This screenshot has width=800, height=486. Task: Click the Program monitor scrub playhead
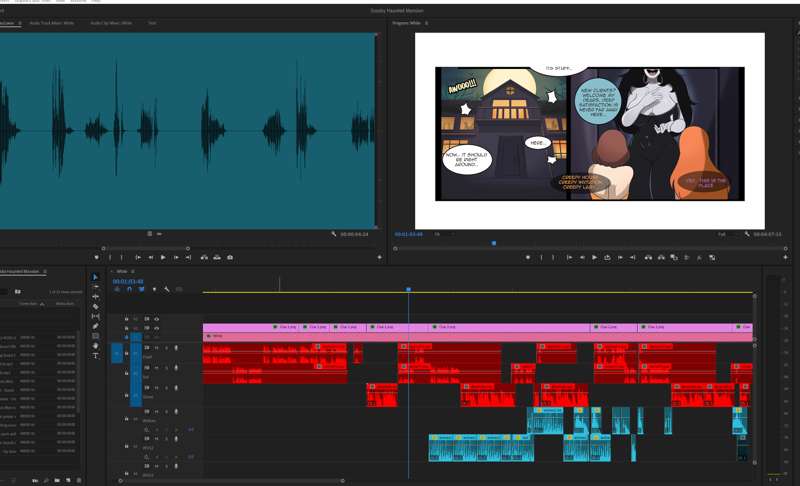[494, 243]
